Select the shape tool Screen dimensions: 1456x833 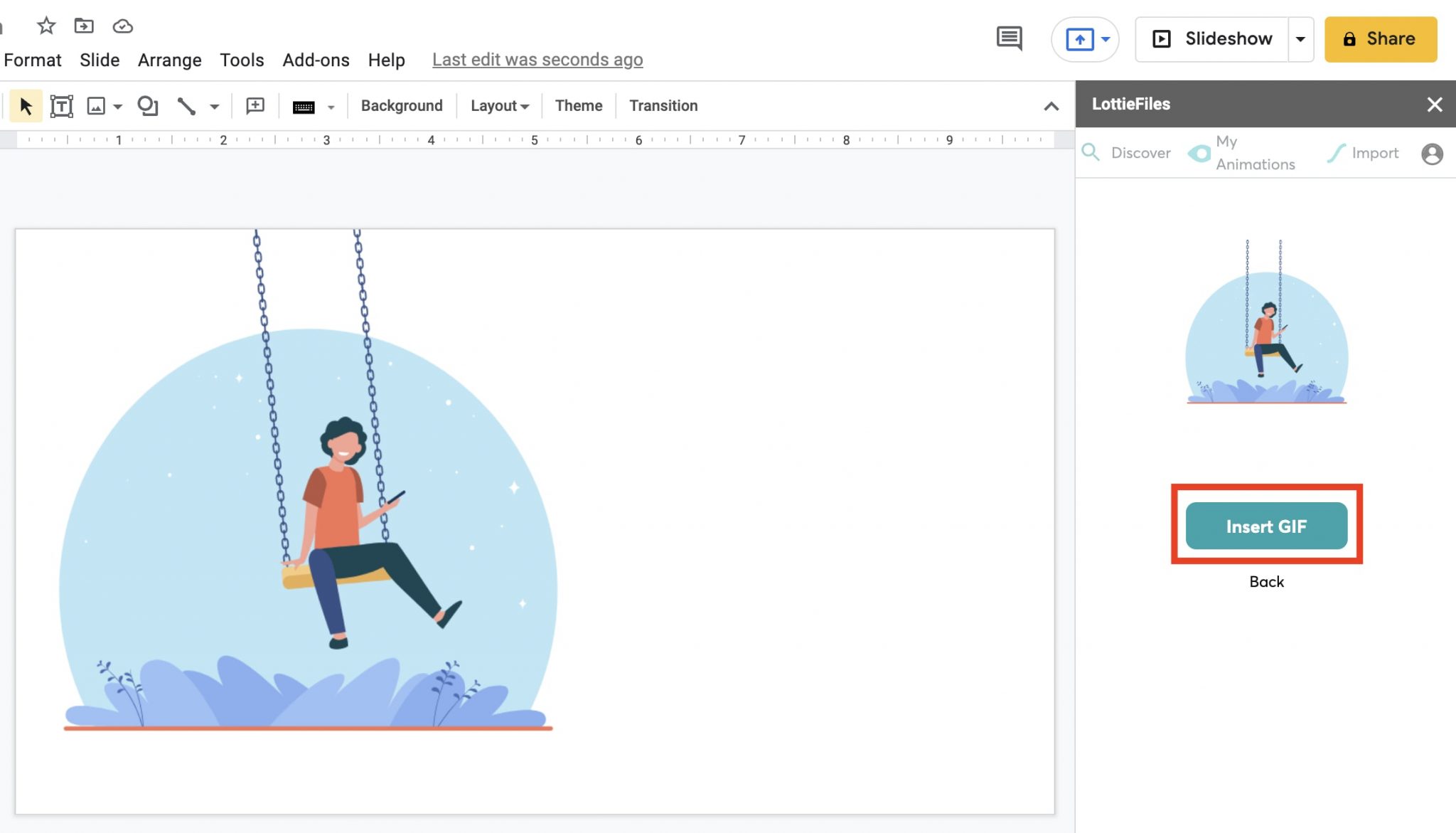click(x=147, y=105)
